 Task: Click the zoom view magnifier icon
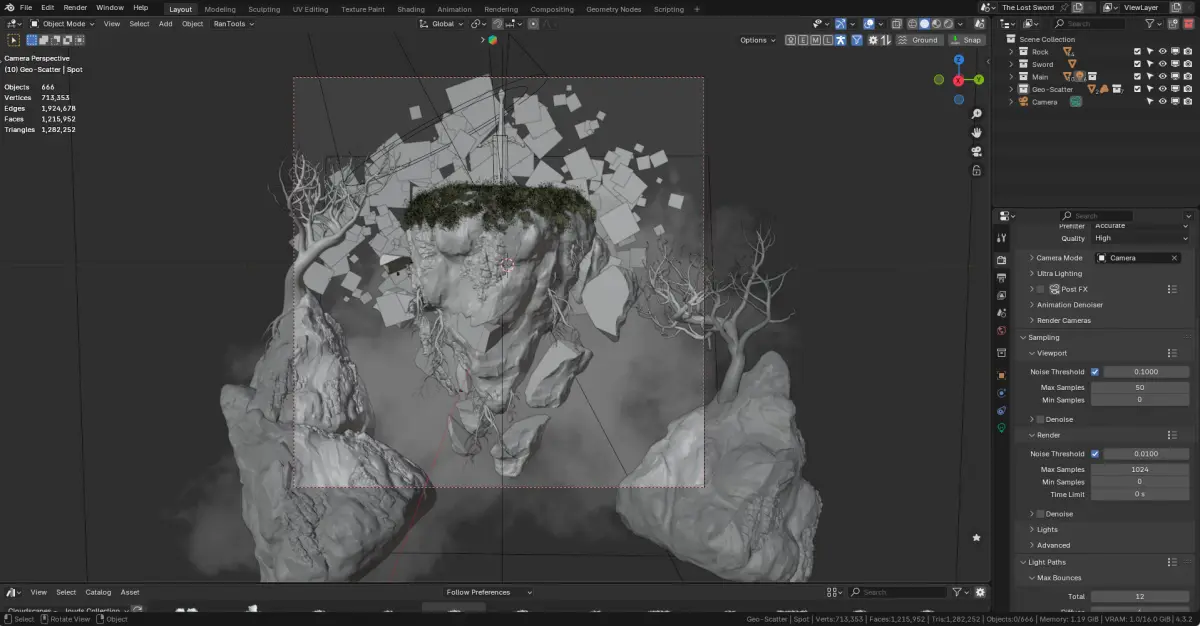click(977, 114)
